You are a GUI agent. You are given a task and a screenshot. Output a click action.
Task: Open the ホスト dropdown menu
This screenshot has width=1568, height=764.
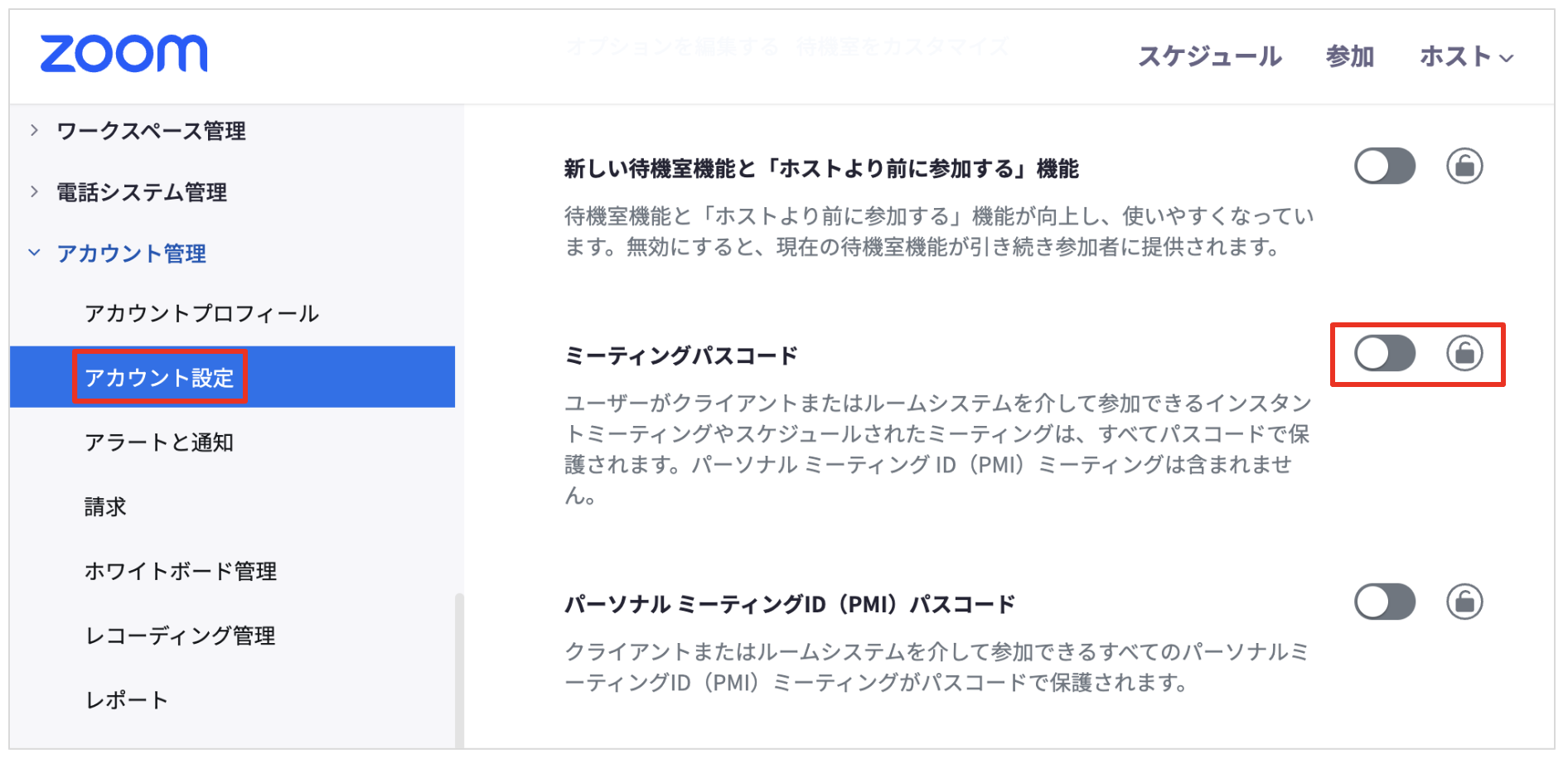[x=1466, y=56]
